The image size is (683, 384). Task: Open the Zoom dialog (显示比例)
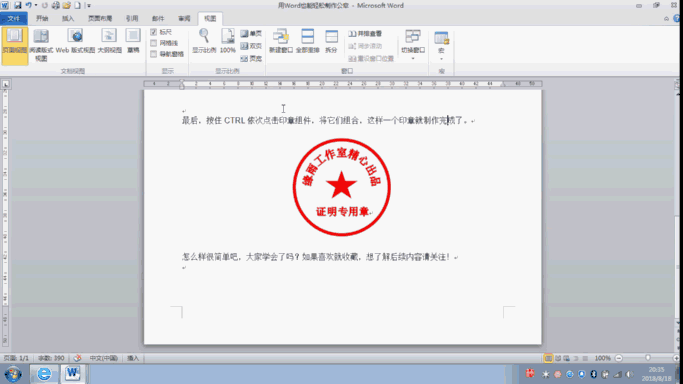(204, 41)
